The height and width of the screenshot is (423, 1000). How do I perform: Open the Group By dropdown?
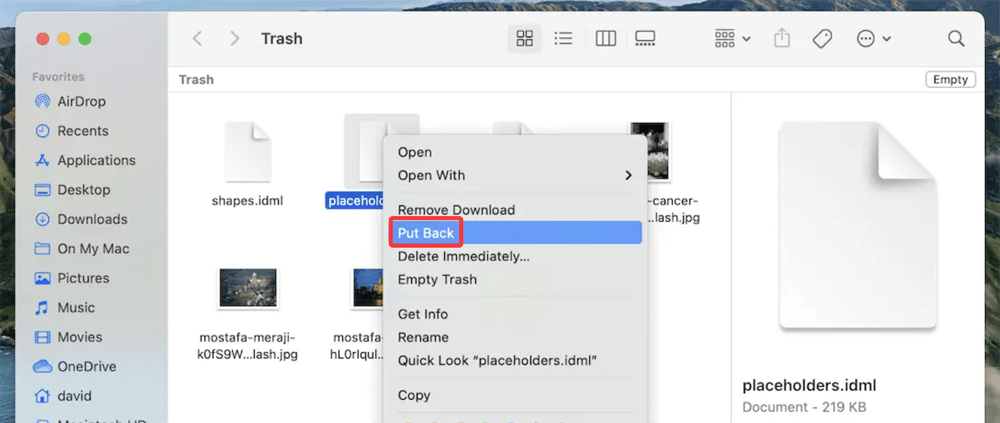732,39
